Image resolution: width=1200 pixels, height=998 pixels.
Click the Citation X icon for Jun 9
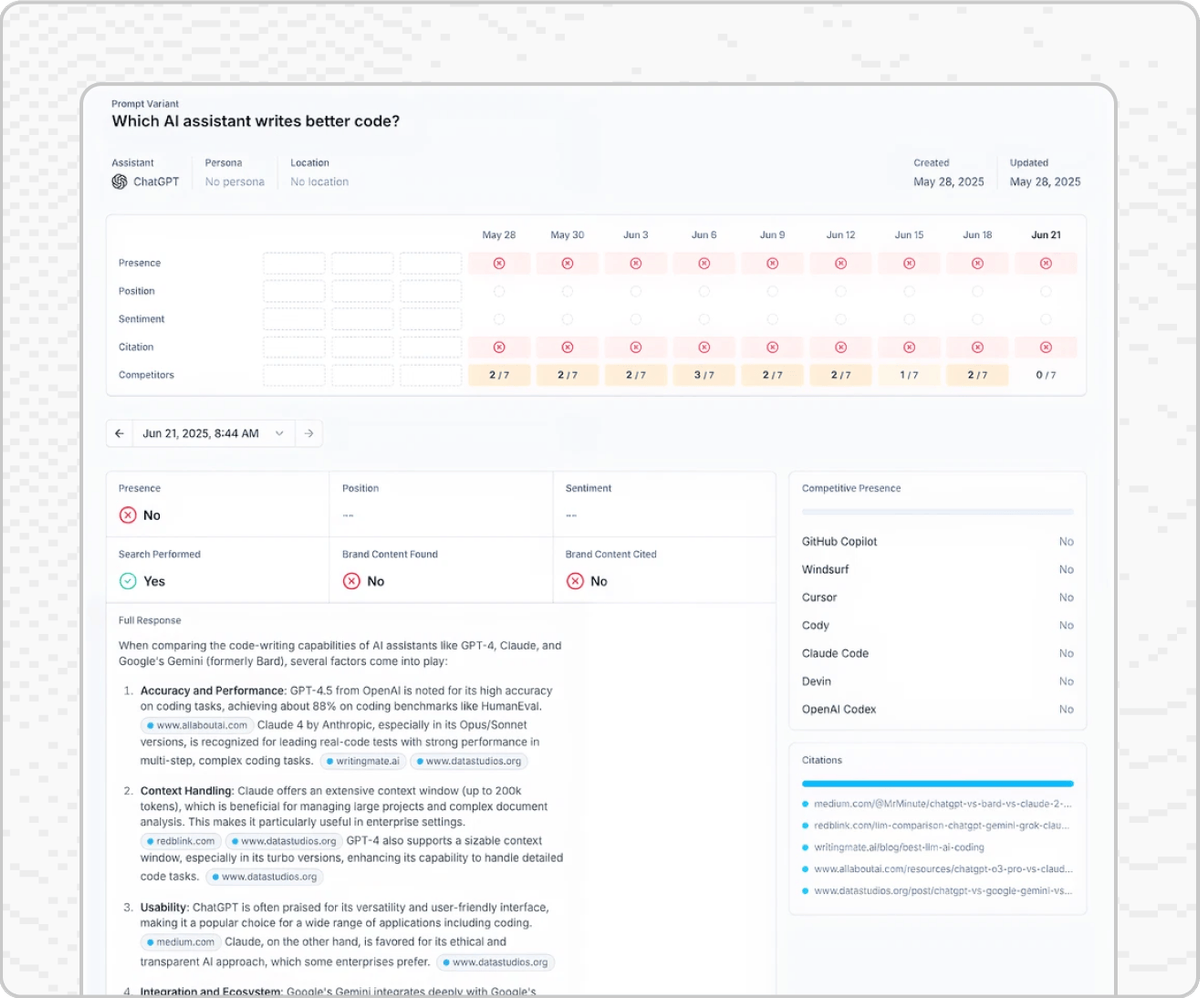pos(772,347)
